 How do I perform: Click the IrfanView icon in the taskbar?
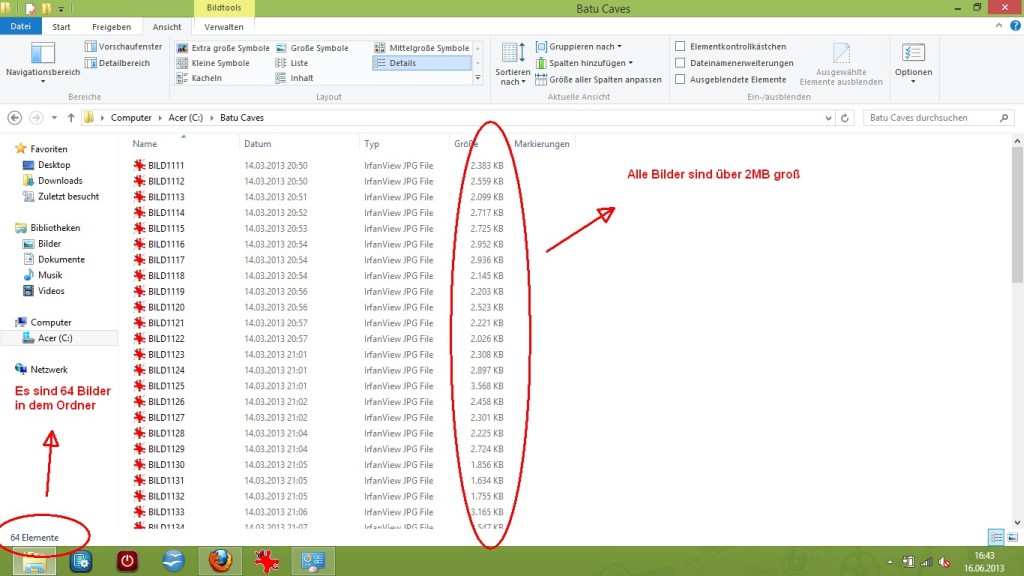click(x=266, y=561)
